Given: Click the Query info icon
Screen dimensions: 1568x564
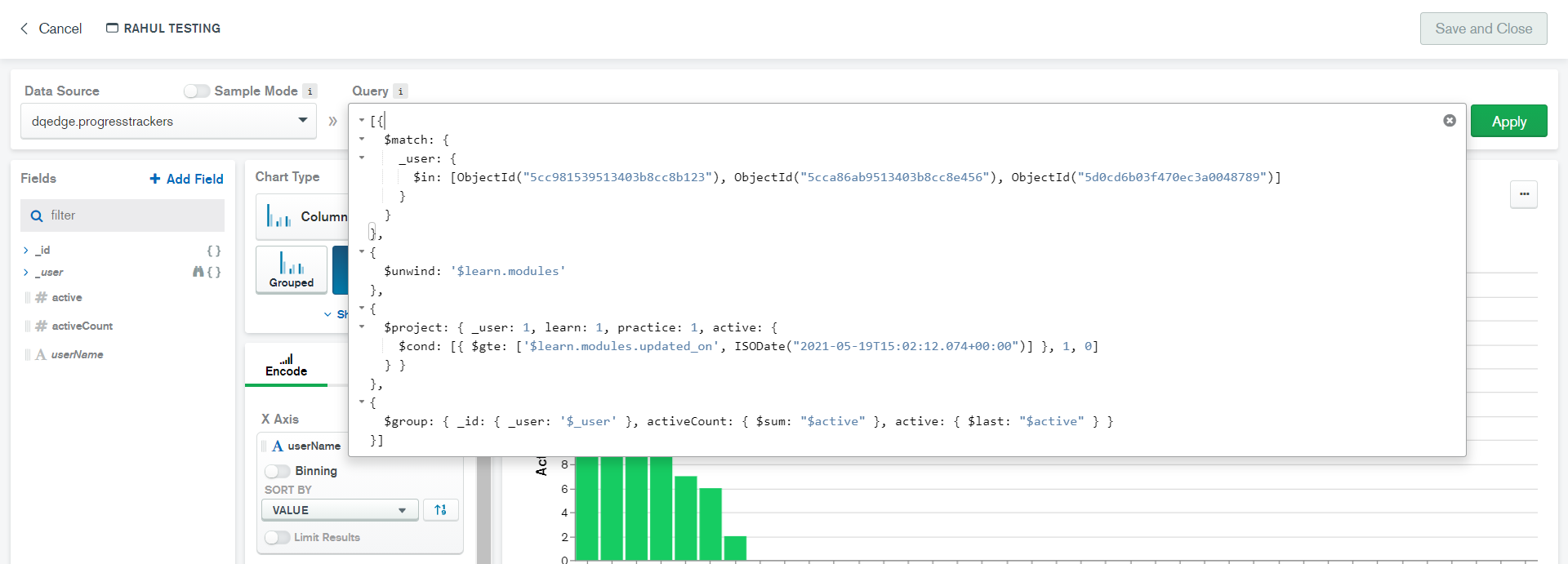Looking at the screenshot, I should click(400, 91).
